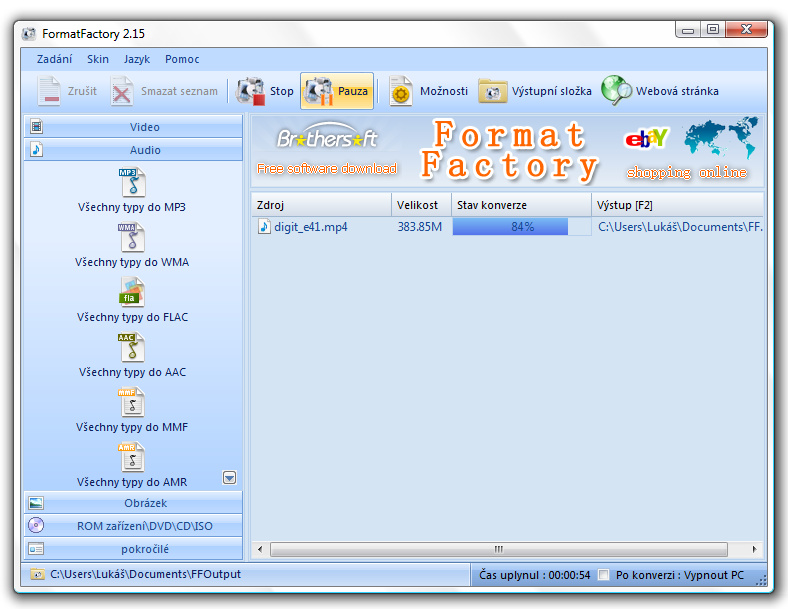Click the 383.85M size cell
The height and width of the screenshot is (609, 788).
tap(420, 227)
